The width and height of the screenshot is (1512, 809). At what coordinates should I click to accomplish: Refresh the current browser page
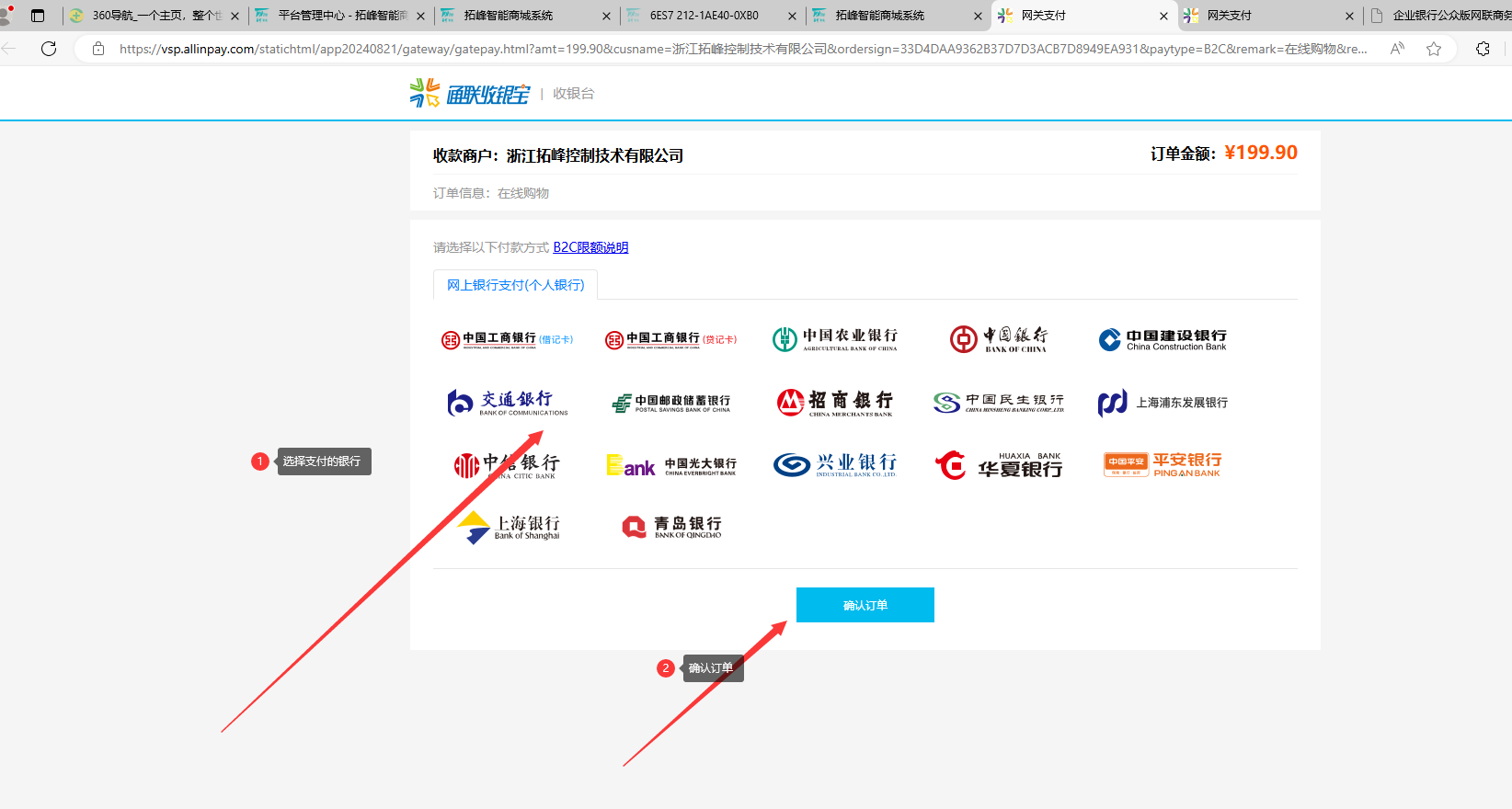[x=50, y=49]
